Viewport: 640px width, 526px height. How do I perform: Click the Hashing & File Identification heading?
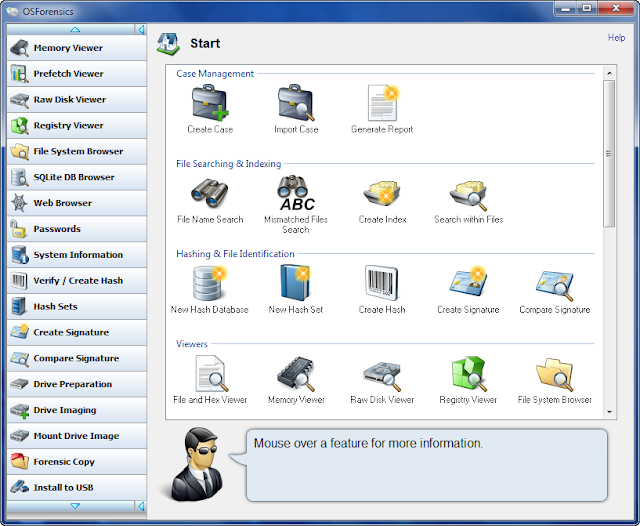[x=235, y=254]
